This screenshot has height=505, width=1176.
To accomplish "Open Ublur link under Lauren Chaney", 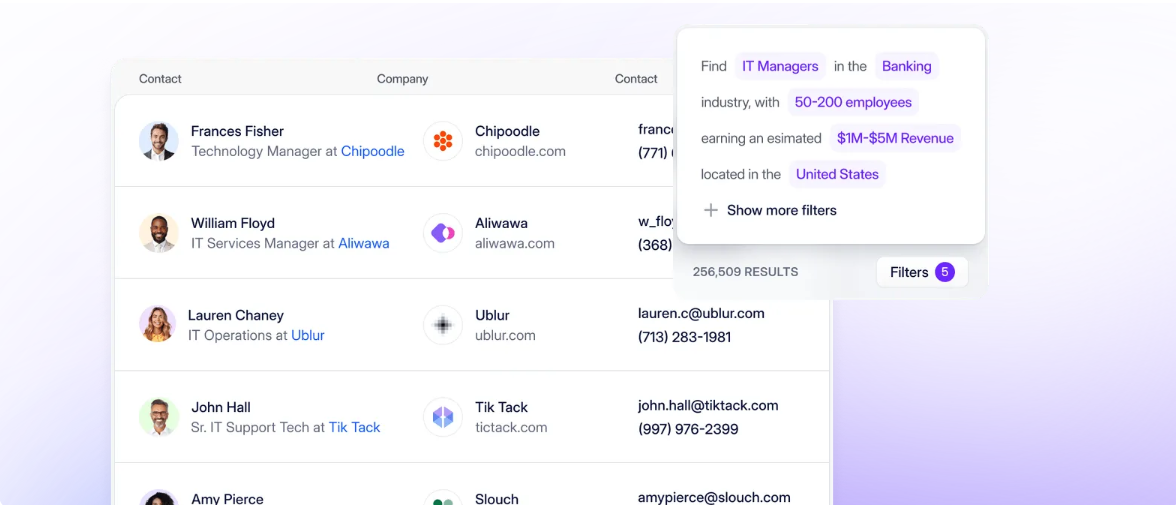I will pyautogui.click(x=308, y=335).
